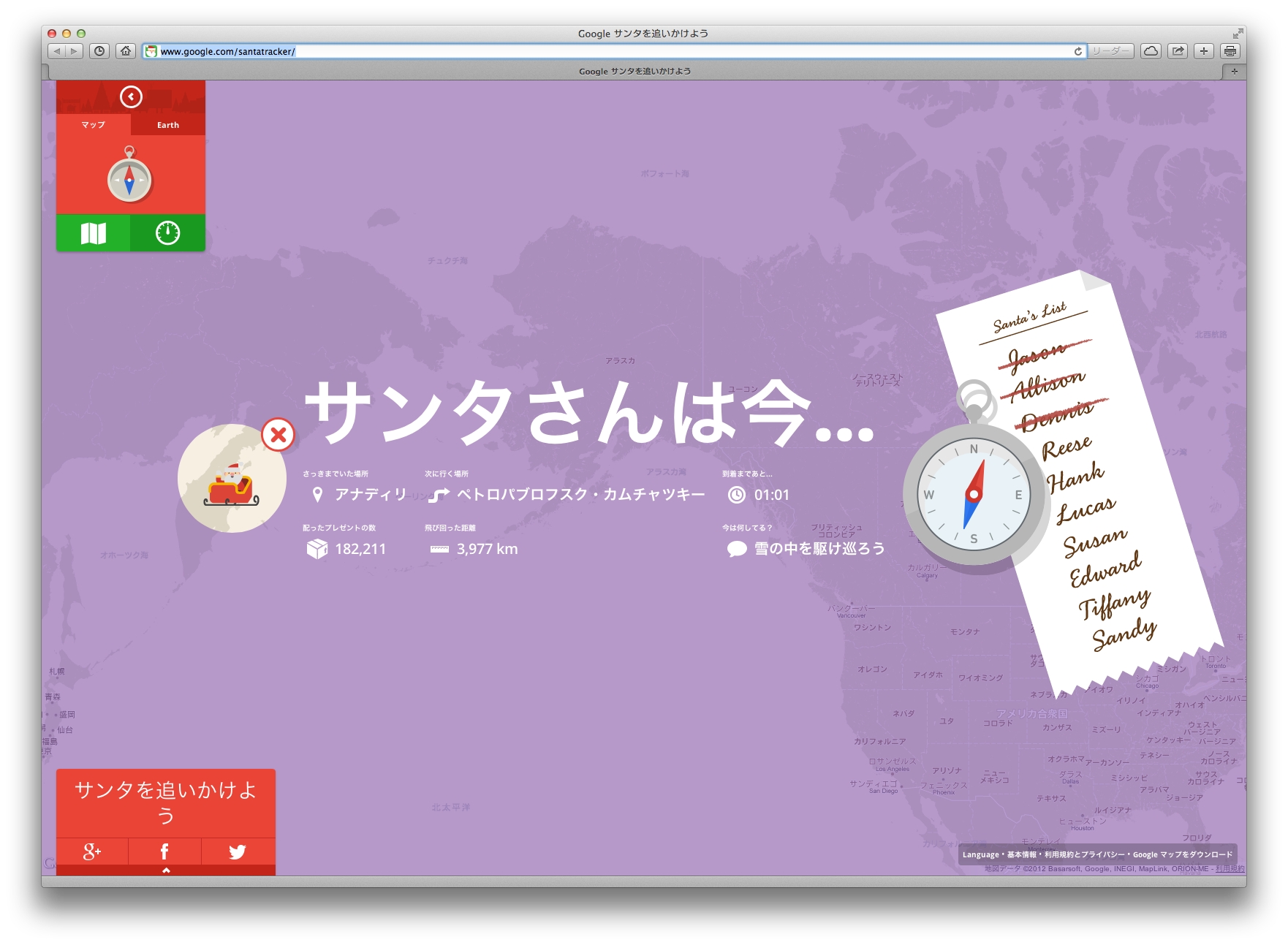Switch to the Earth tab
The height and width of the screenshot is (945, 1288).
pyautogui.click(x=168, y=125)
